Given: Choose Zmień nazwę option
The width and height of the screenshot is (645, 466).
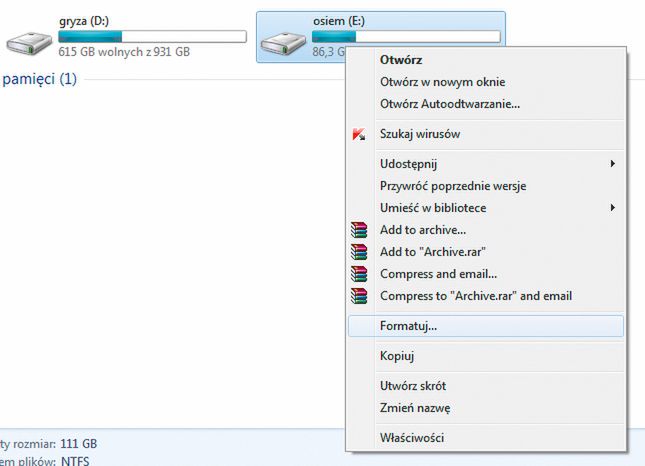Looking at the screenshot, I should 486,408.
